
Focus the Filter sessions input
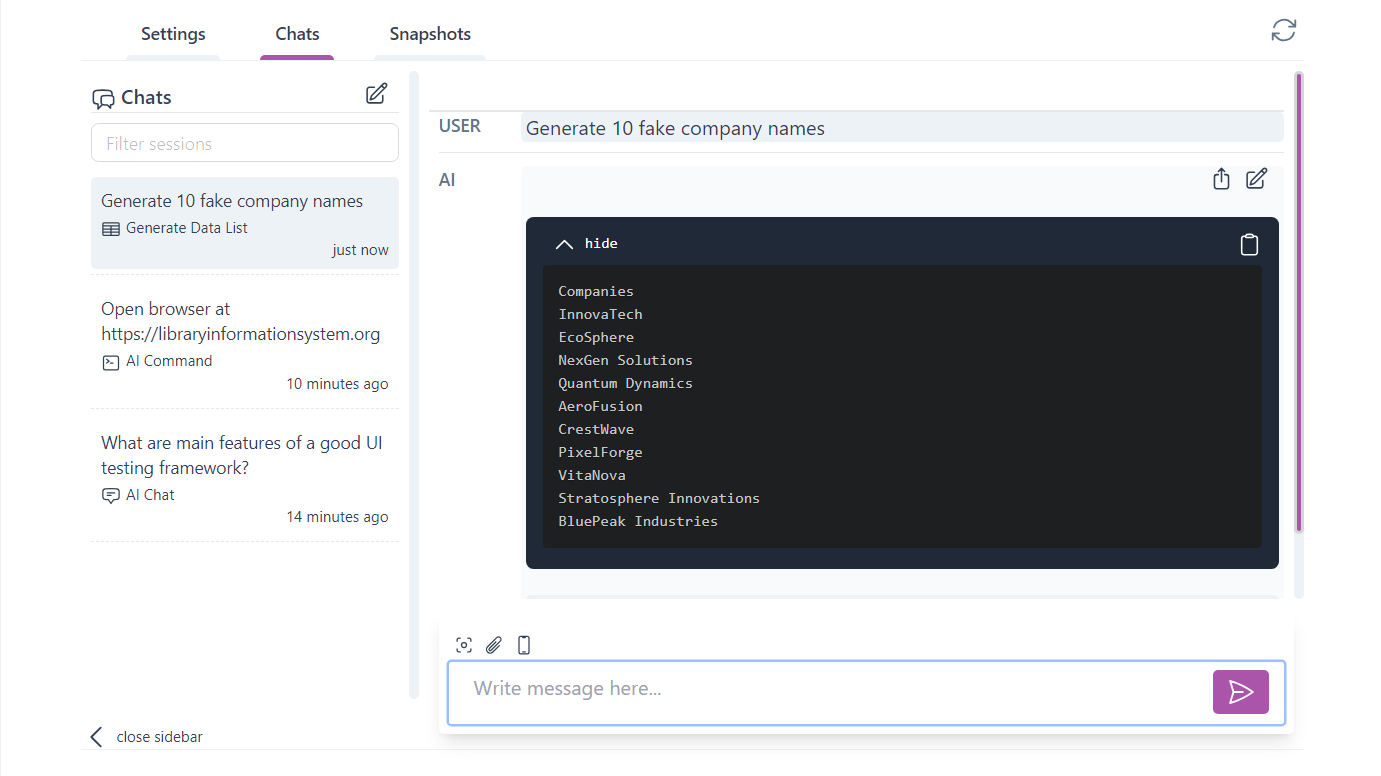(245, 143)
